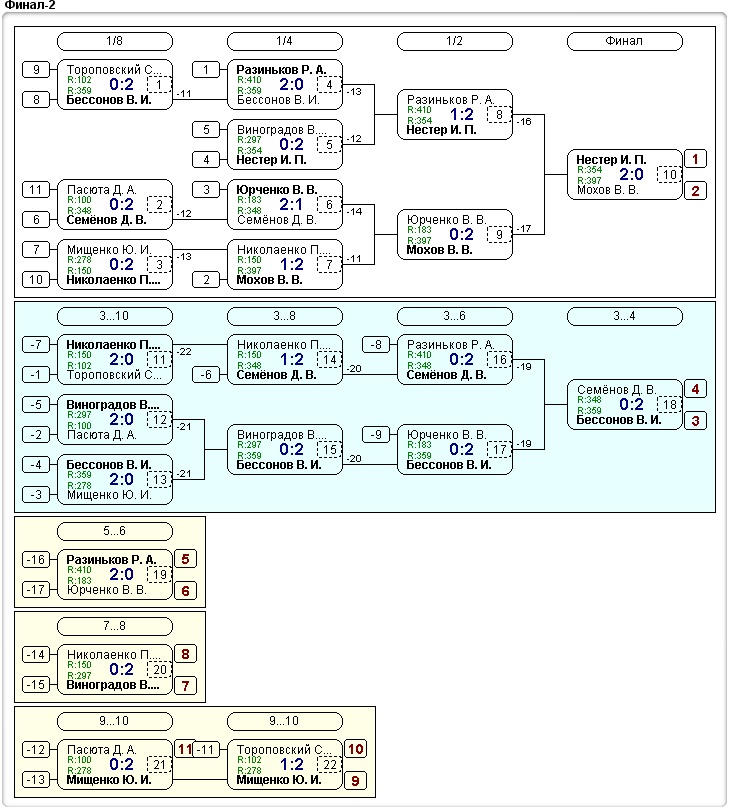Click Семёнов Д. В. in 3...4 match
Screen dimensions: 729x809
(616, 390)
